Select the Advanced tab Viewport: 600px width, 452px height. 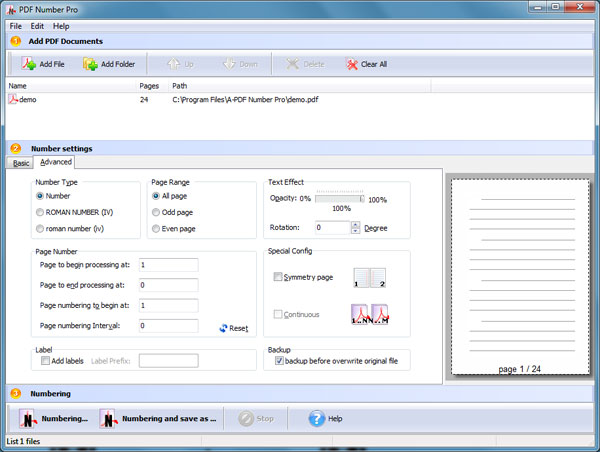pos(54,162)
